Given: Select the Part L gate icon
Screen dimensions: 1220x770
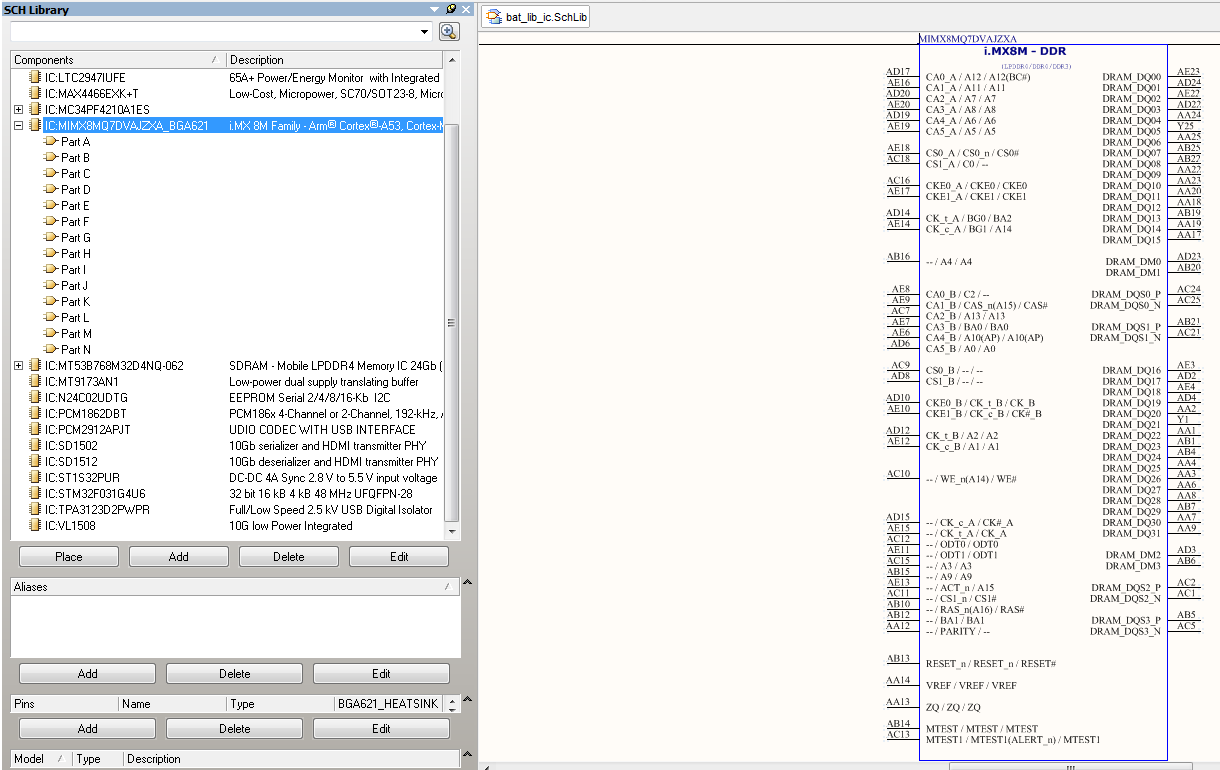Looking at the screenshot, I should pos(51,318).
